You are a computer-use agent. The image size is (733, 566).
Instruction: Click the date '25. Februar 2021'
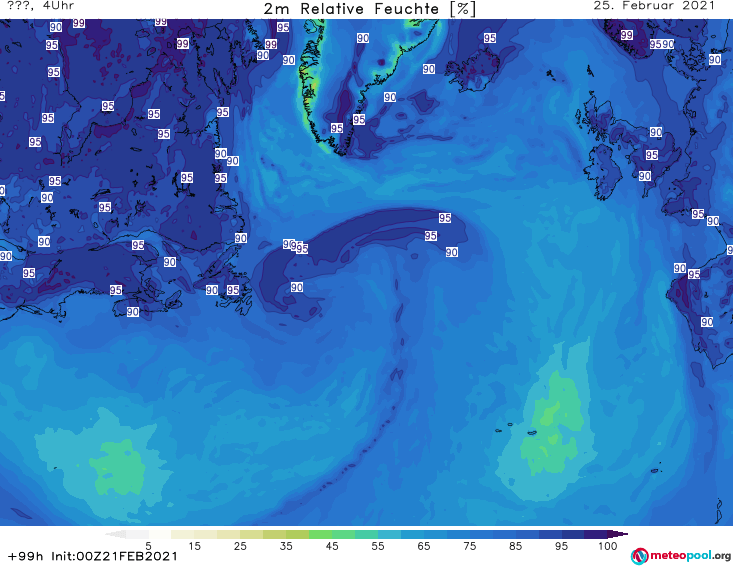click(654, 6)
